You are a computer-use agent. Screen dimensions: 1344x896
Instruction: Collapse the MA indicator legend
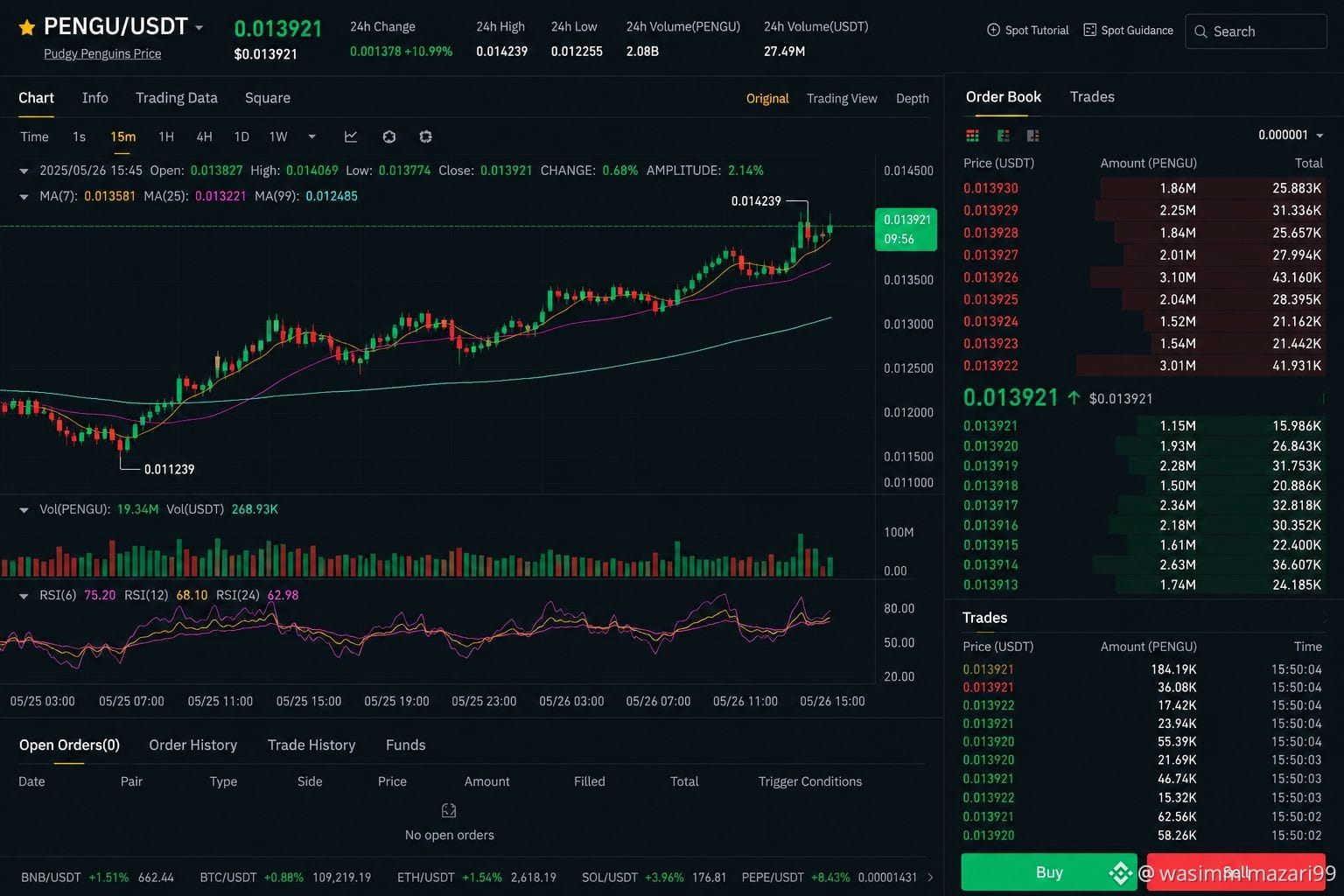click(24, 197)
